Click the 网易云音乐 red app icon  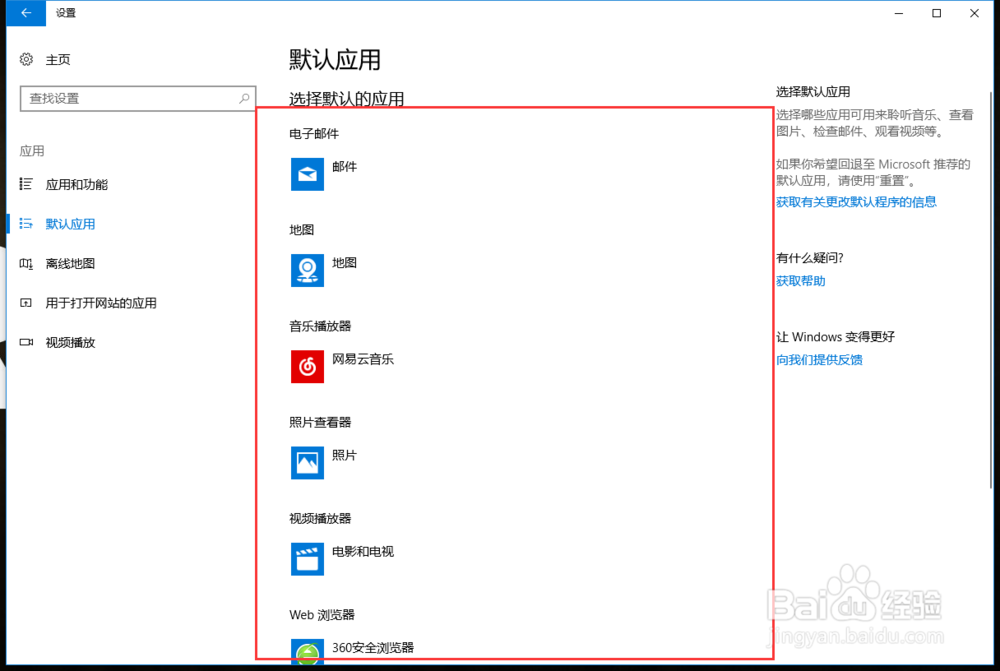307,367
